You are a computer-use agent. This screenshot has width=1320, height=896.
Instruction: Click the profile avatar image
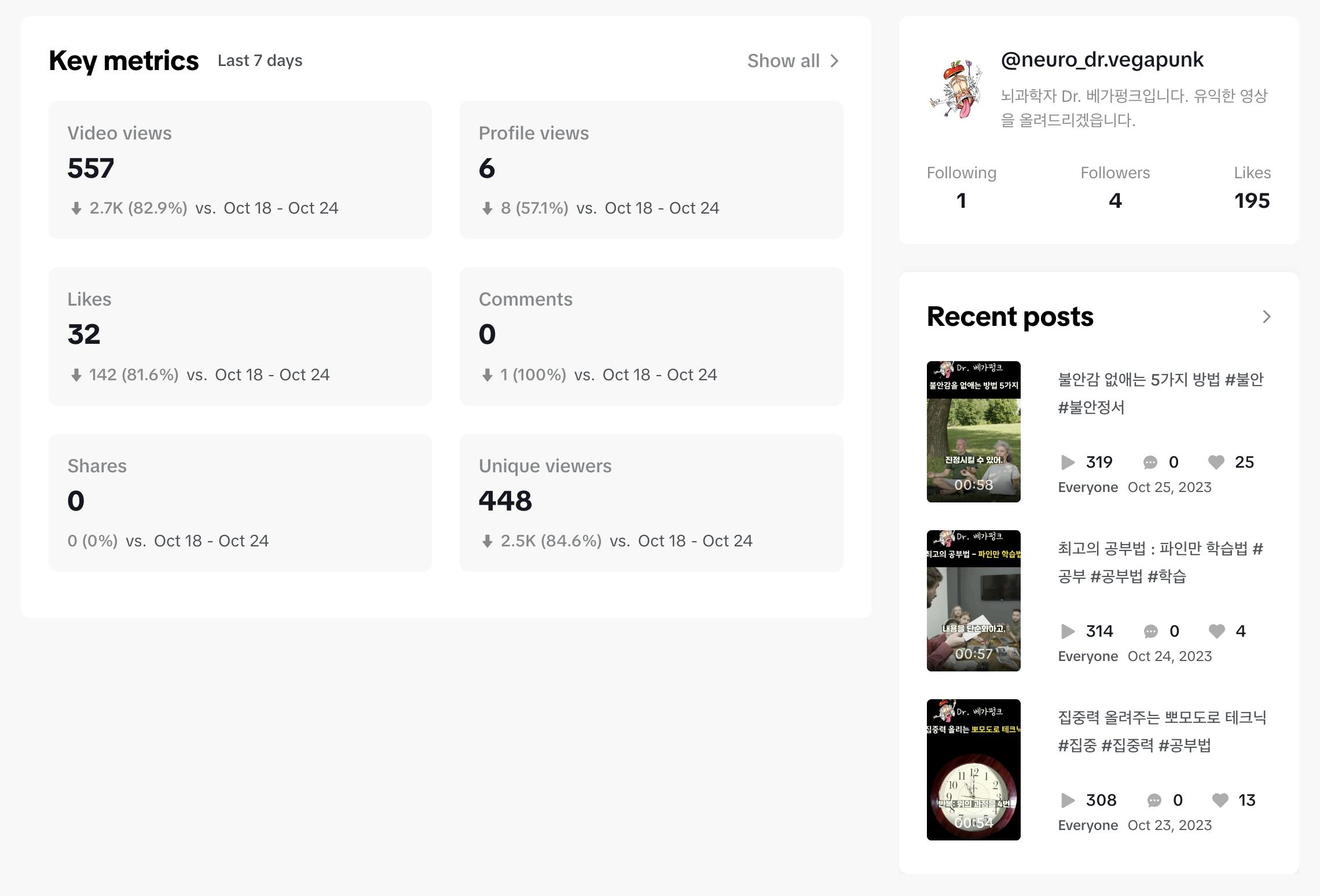coord(956,89)
